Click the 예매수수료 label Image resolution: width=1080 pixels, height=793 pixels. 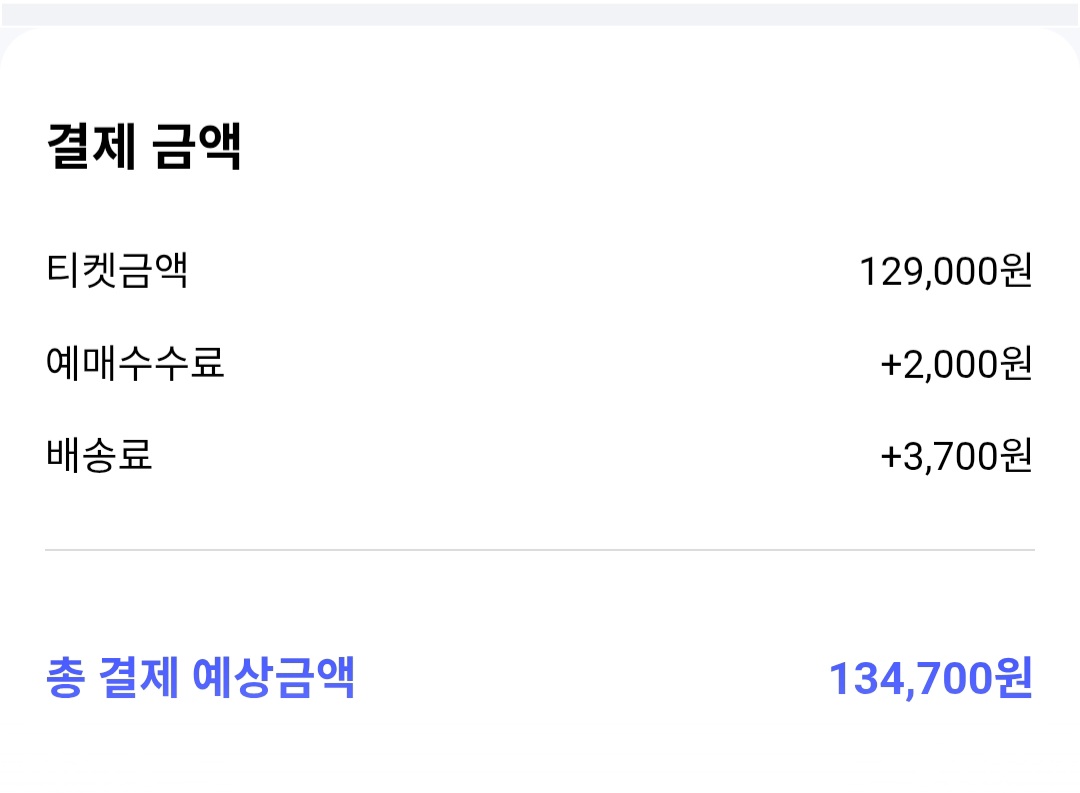pos(135,364)
